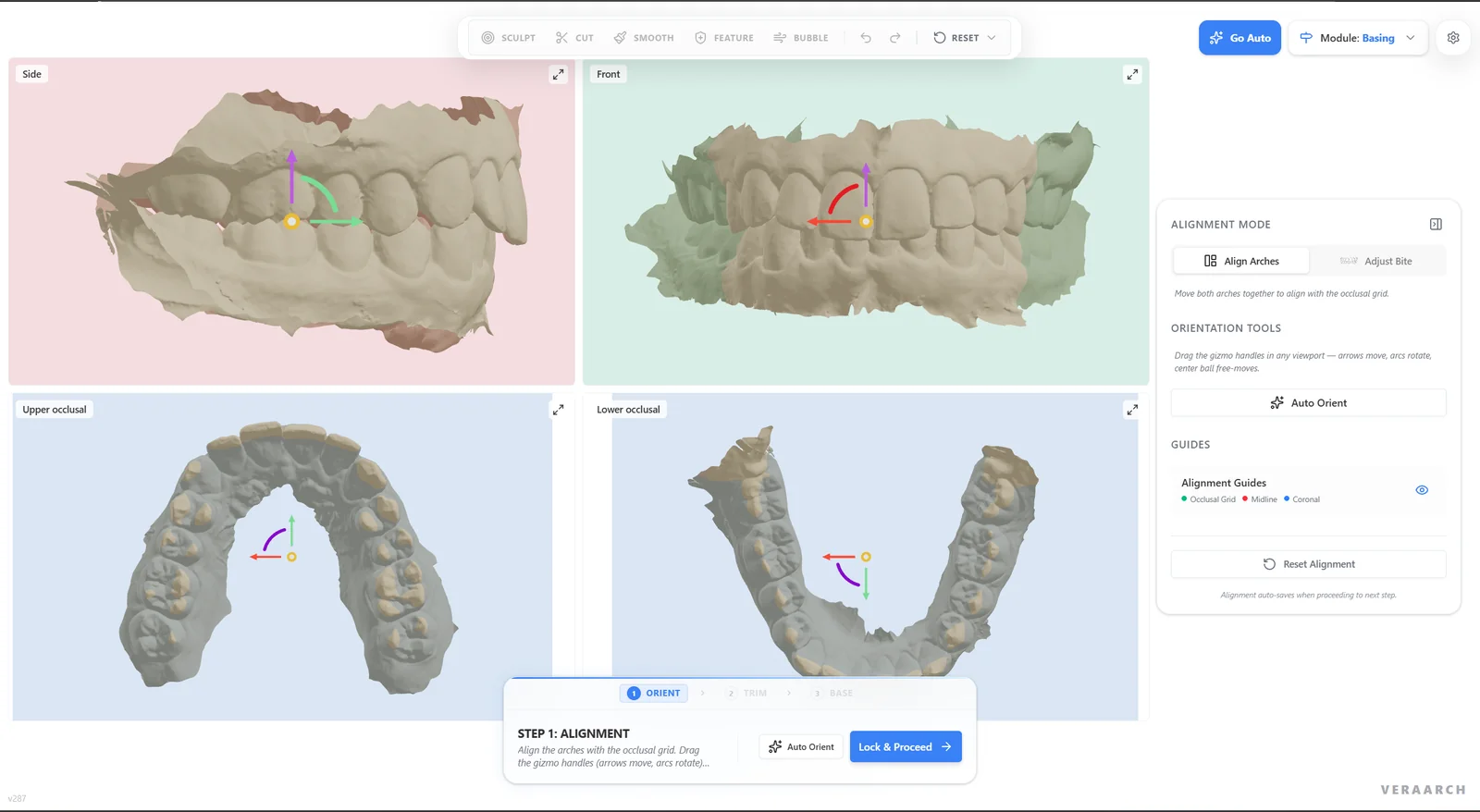The image size is (1480, 812).
Task: Click Lock & Proceed button
Action: [906, 747]
